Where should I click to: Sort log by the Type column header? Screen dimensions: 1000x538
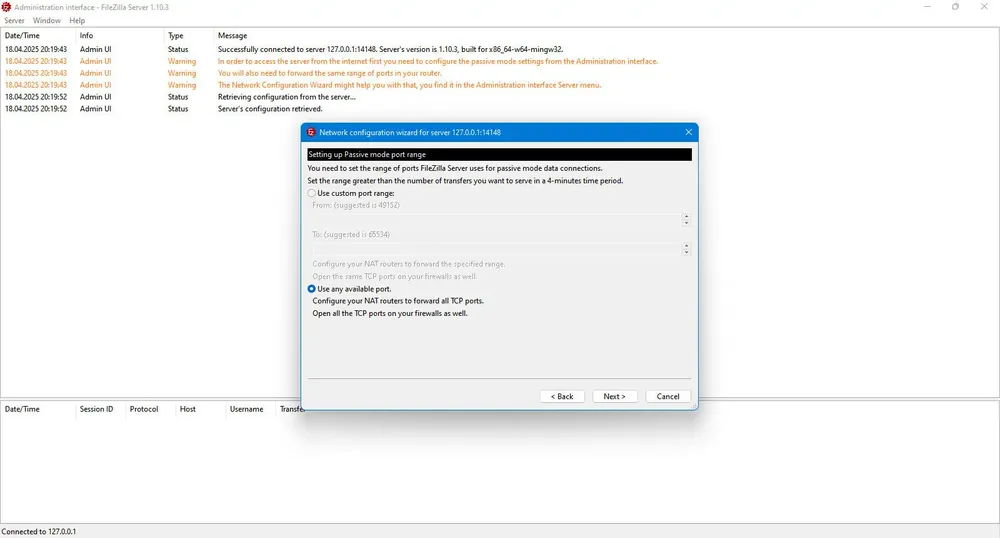(175, 36)
